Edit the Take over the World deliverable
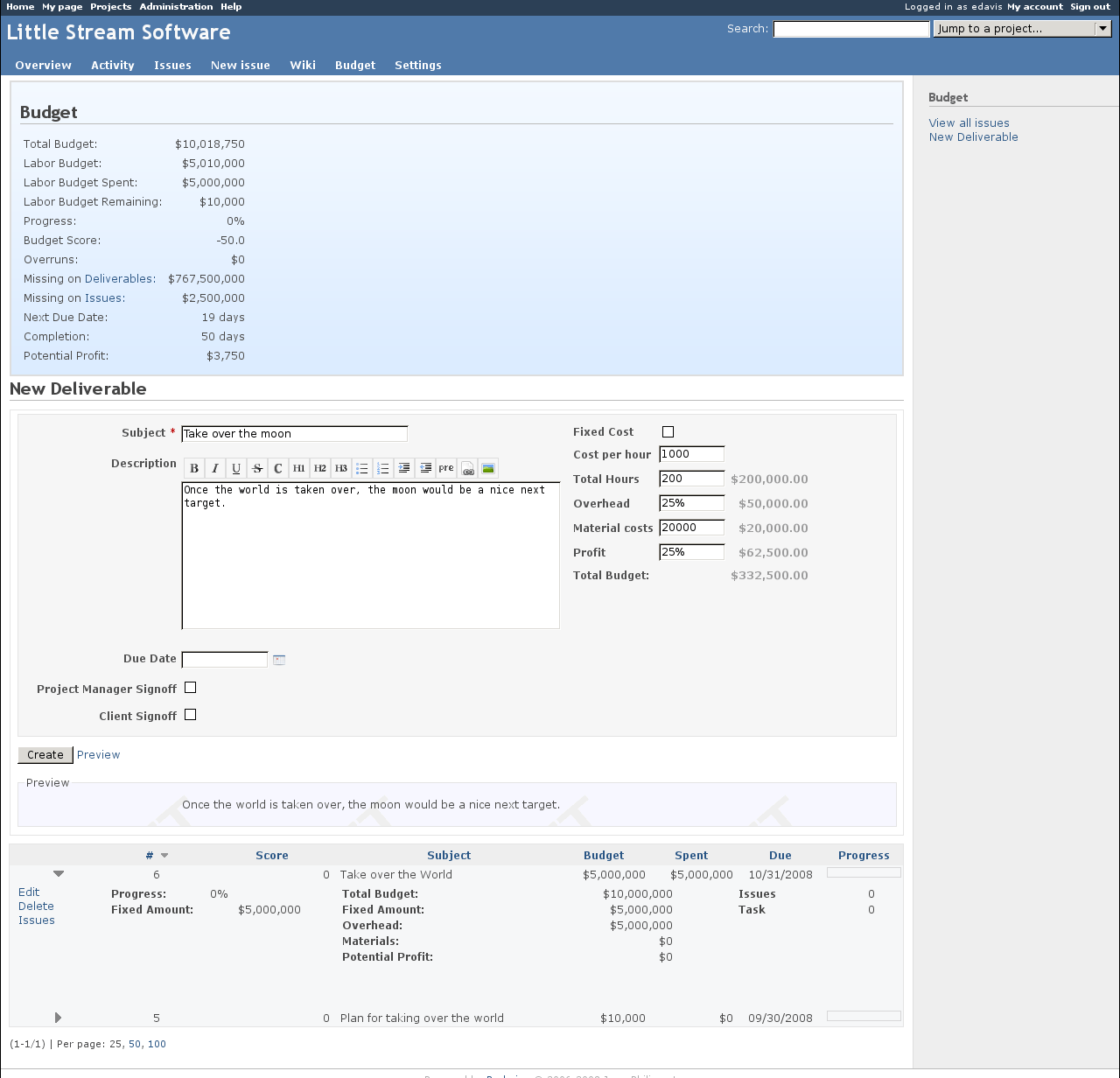The width and height of the screenshot is (1120, 1078). [x=29, y=892]
